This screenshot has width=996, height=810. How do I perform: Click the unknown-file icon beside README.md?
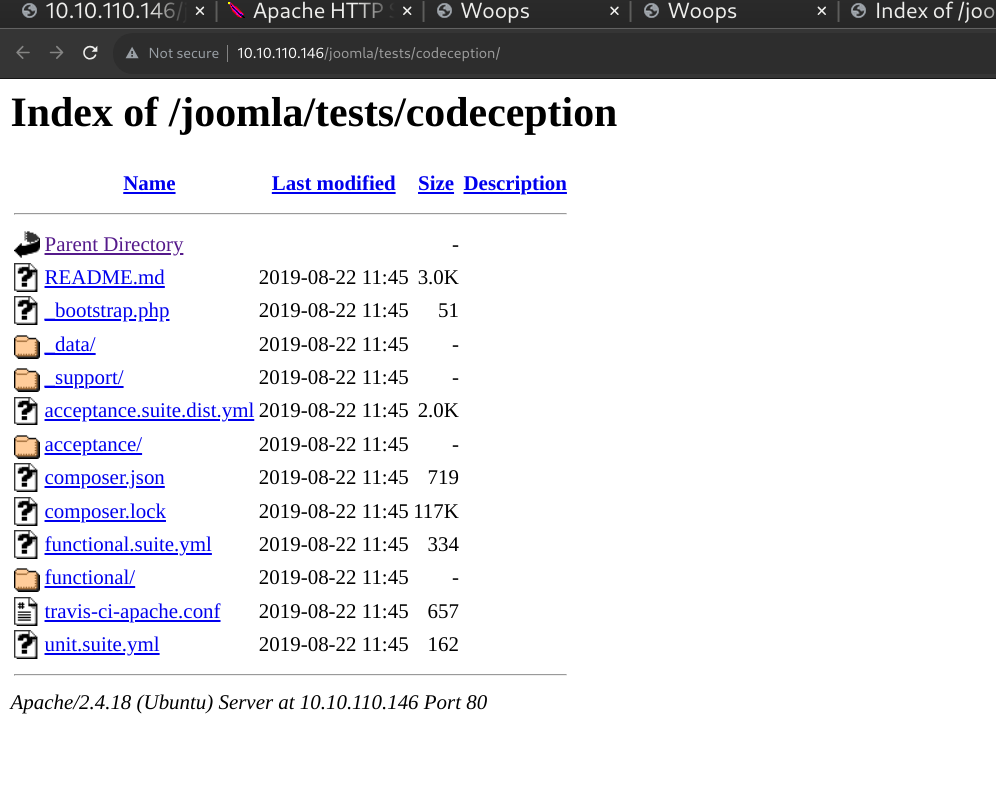(x=27, y=278)
